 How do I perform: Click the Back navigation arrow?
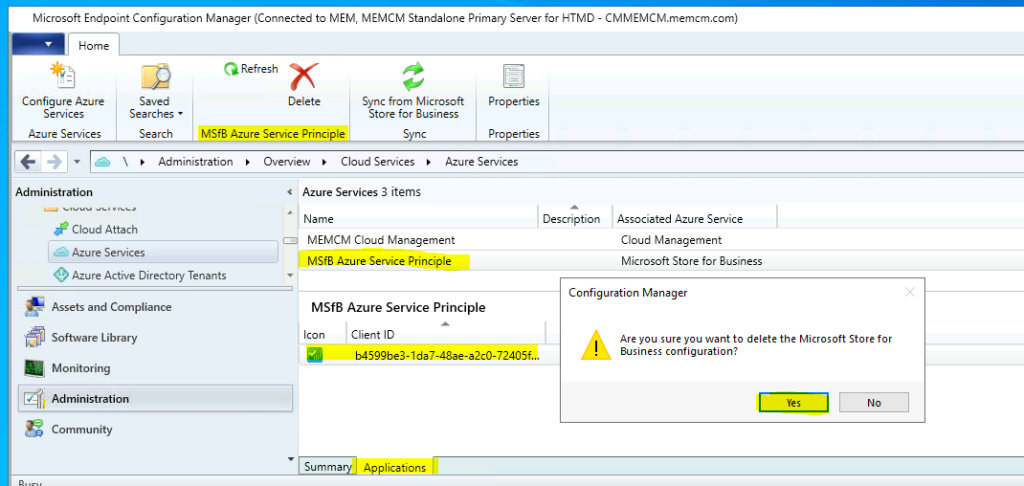pos(28,161)
